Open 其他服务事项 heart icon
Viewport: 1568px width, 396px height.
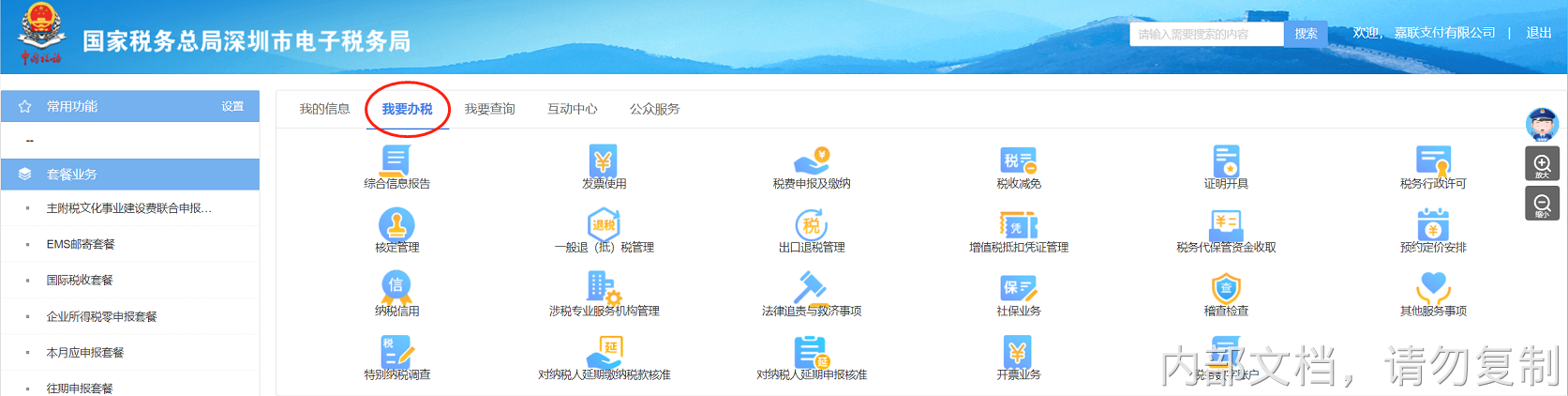[x=1433, y=286]
